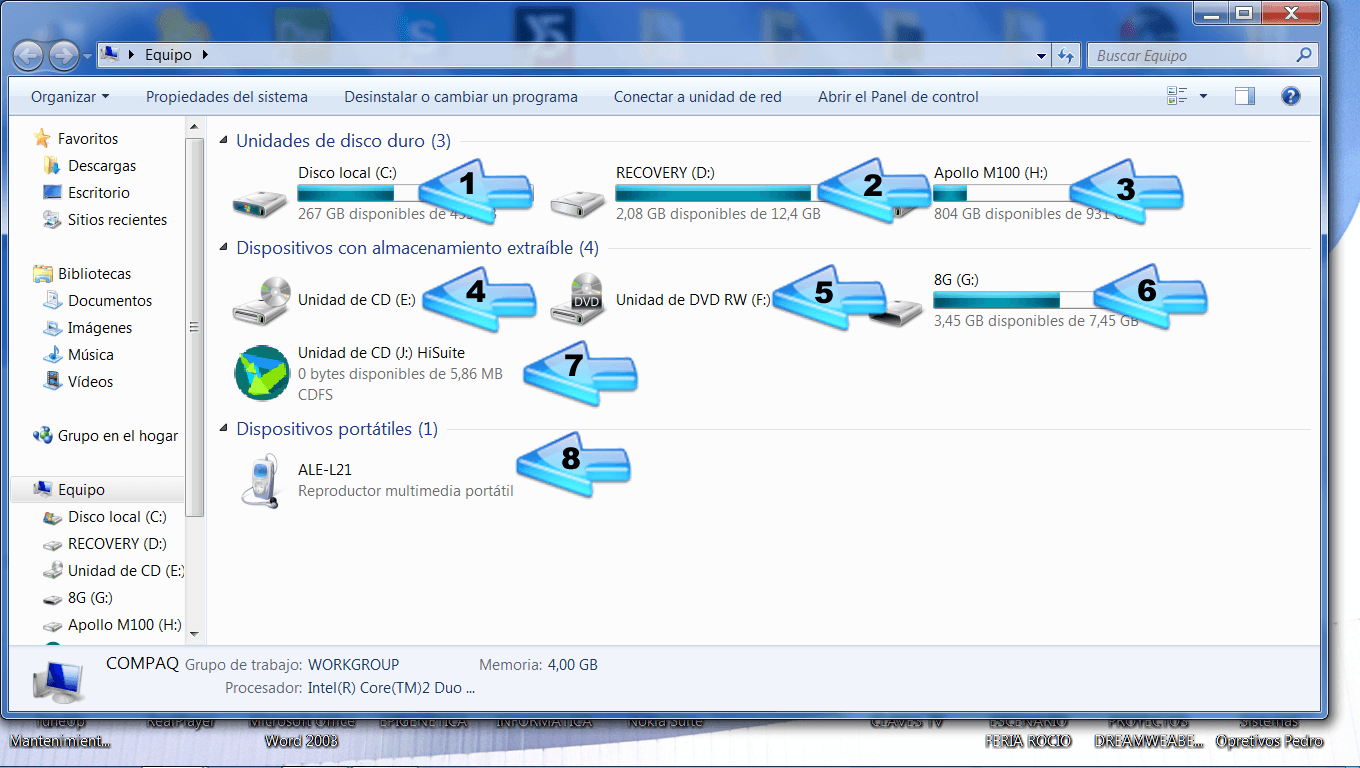This screenshot has height=768, width=1360.
Task: Click the WORKGROUP workgroup value
Action: (353, 664)
